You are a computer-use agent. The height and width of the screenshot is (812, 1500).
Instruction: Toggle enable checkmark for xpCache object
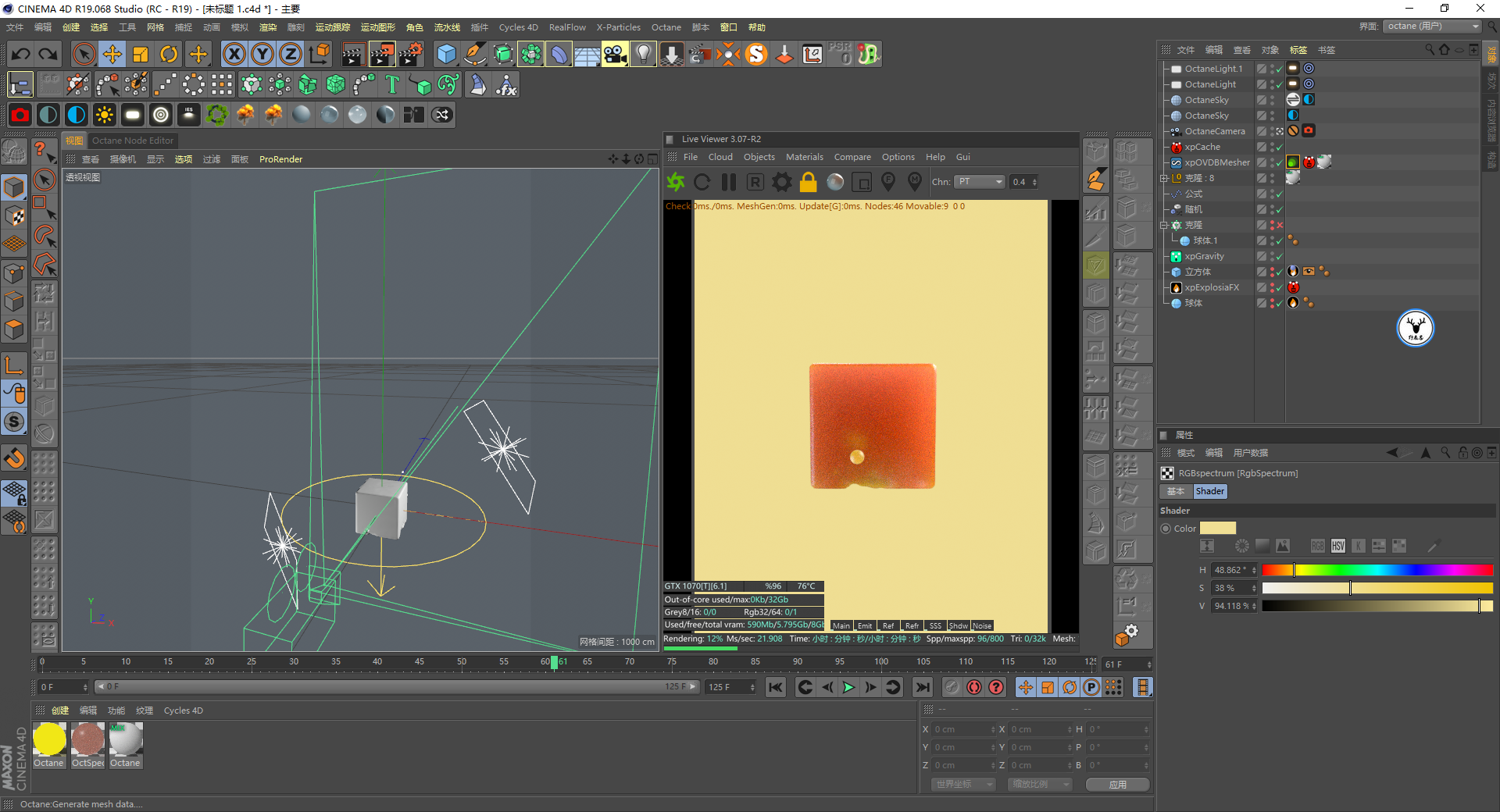1280,147
